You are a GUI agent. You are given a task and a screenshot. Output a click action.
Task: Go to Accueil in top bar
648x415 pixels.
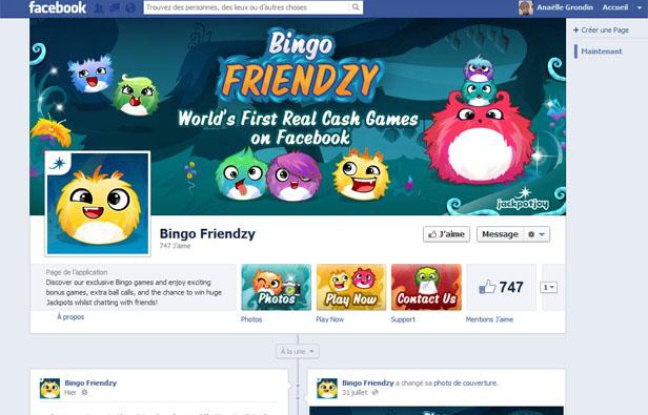[x=615, y=7]
